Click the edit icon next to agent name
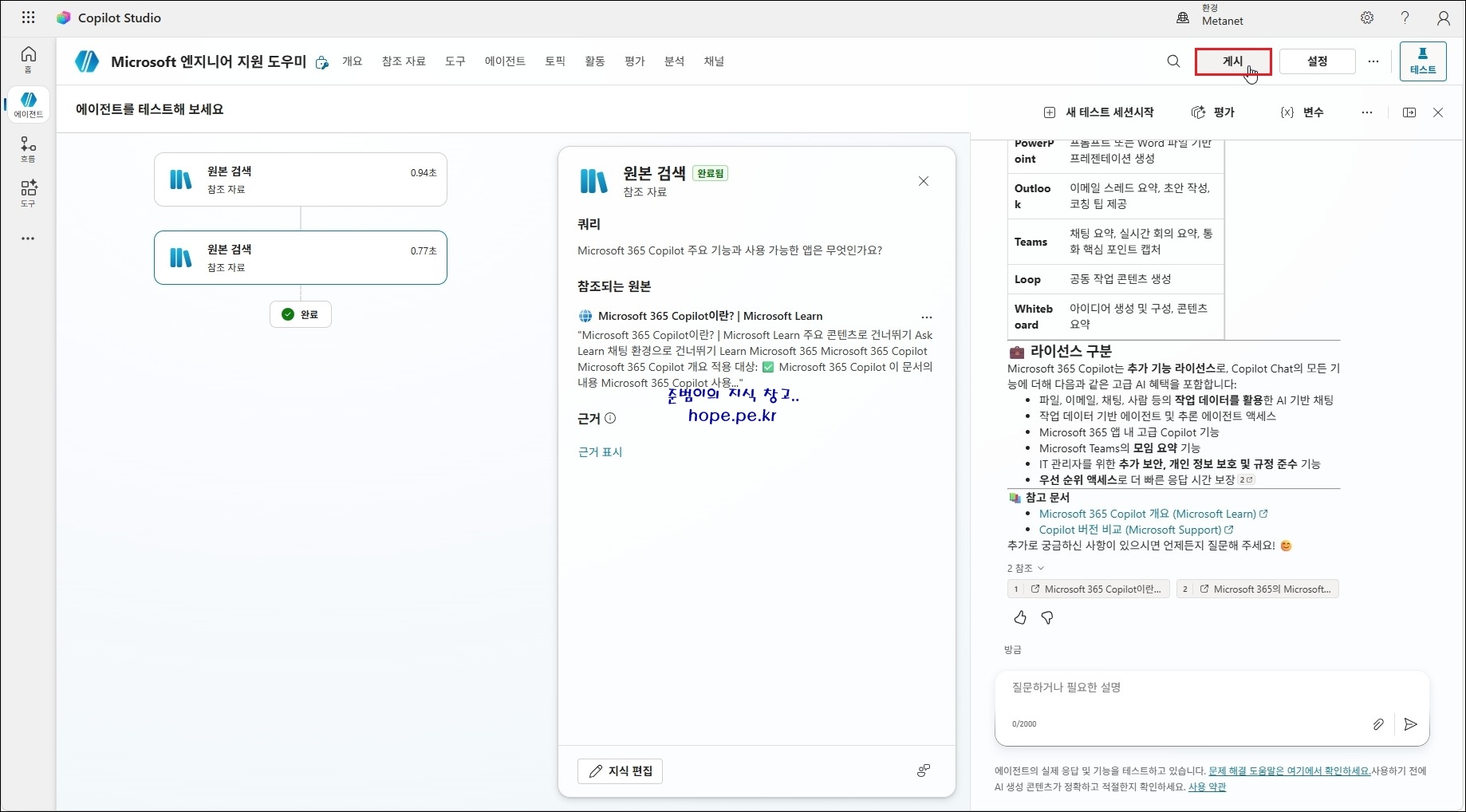 coord(322,62)
